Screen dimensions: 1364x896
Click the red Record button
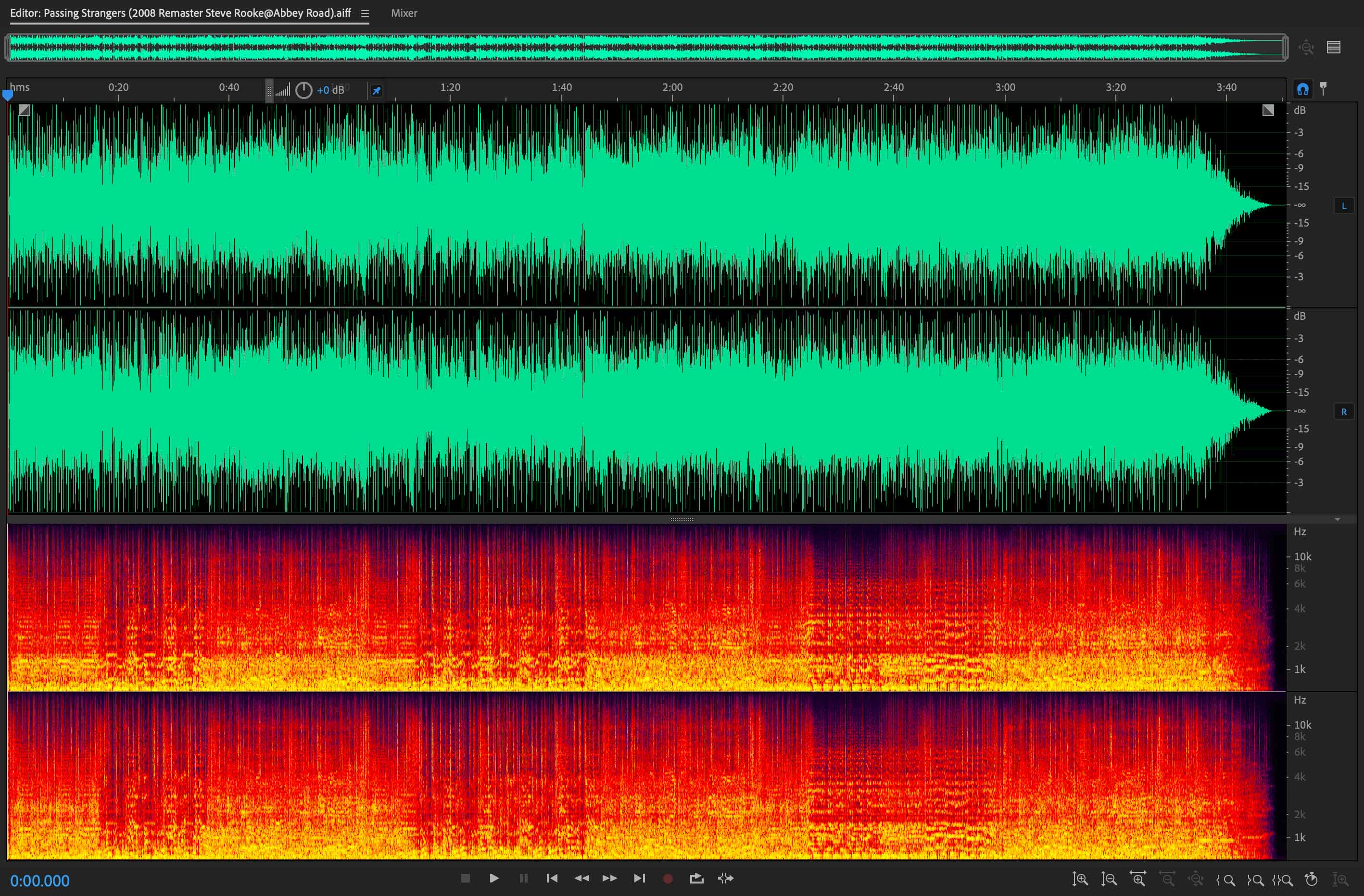(668, 878)
